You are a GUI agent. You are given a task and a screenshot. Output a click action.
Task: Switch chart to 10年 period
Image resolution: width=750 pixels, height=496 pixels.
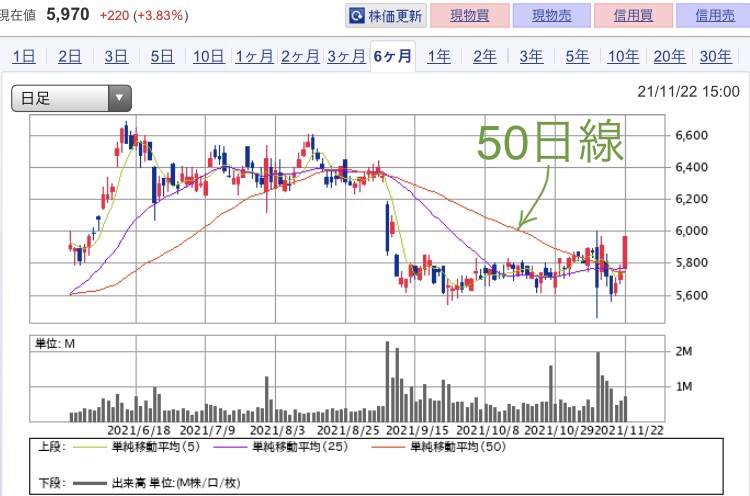[x=623, y=56]
